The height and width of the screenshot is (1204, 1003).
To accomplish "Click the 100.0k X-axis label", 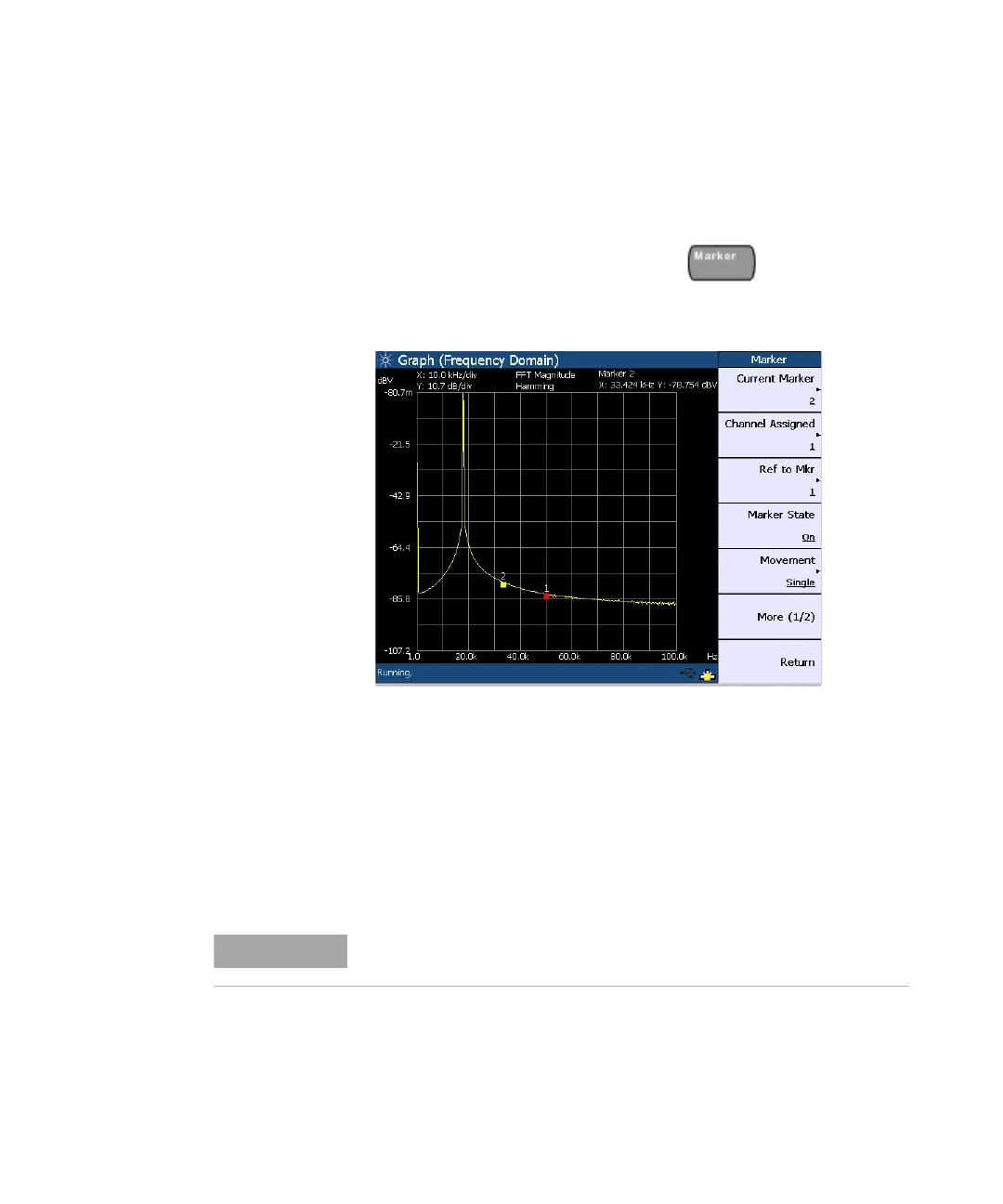I will point(674,657).
